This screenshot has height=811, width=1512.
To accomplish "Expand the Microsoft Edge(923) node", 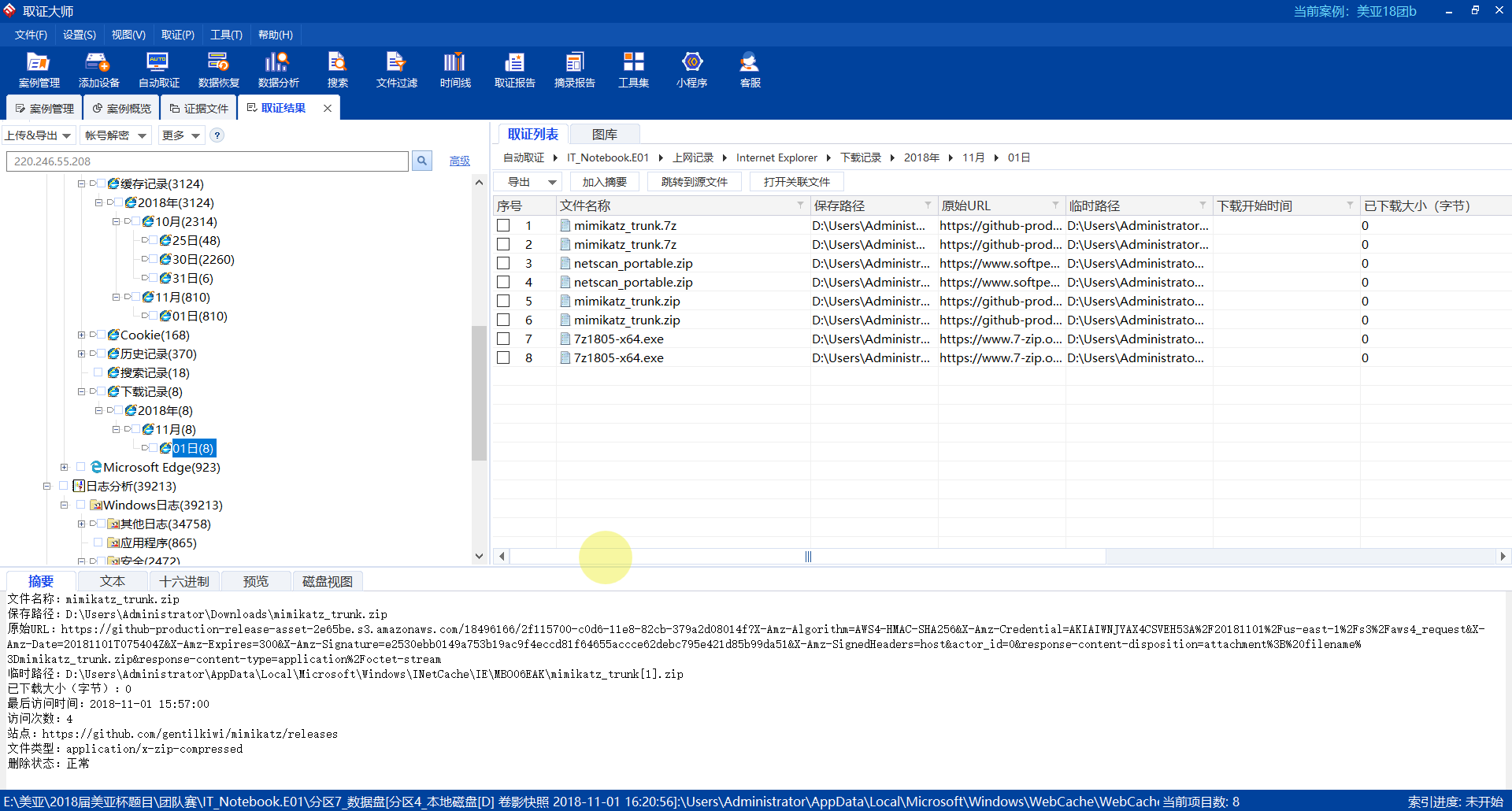I will [64, 467].
